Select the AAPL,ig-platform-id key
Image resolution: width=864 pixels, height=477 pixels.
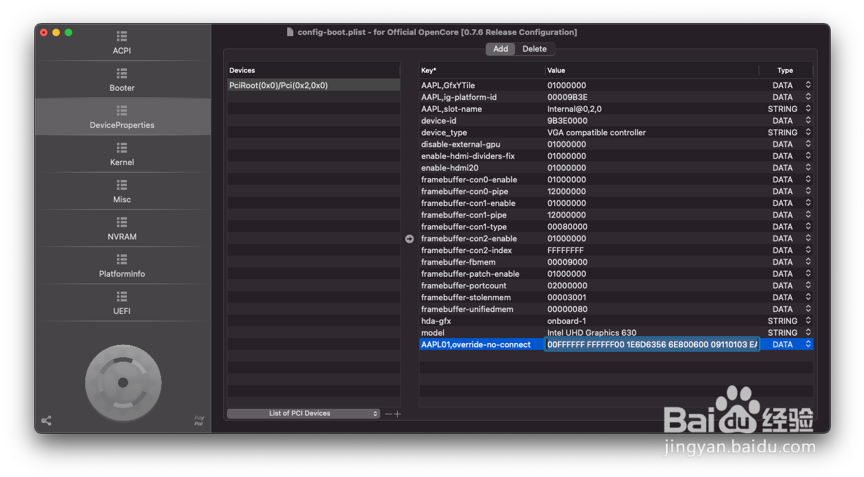coord(458,97)
